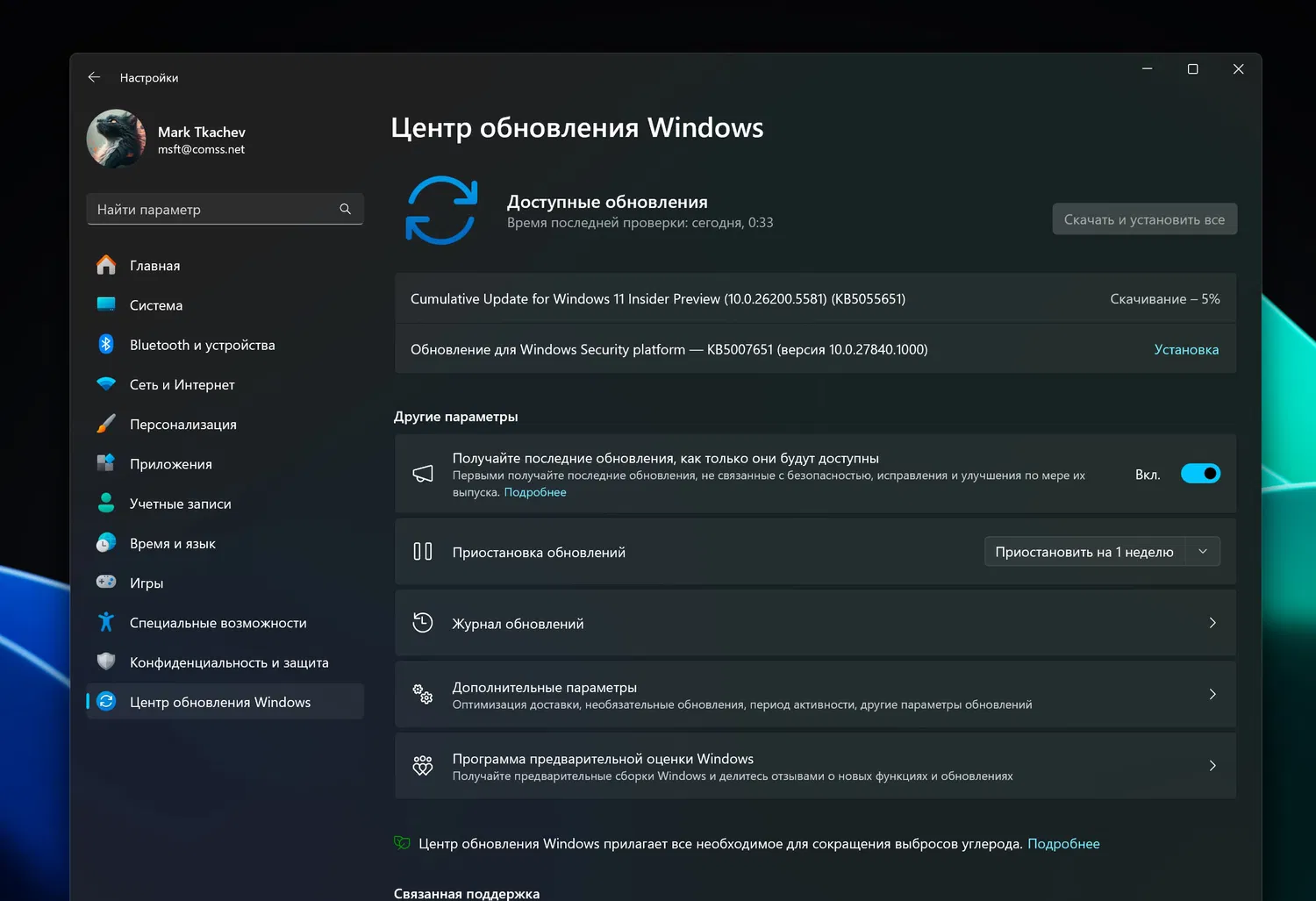
Task: Click Скачать и установить все button
Action: [1144, 219]
